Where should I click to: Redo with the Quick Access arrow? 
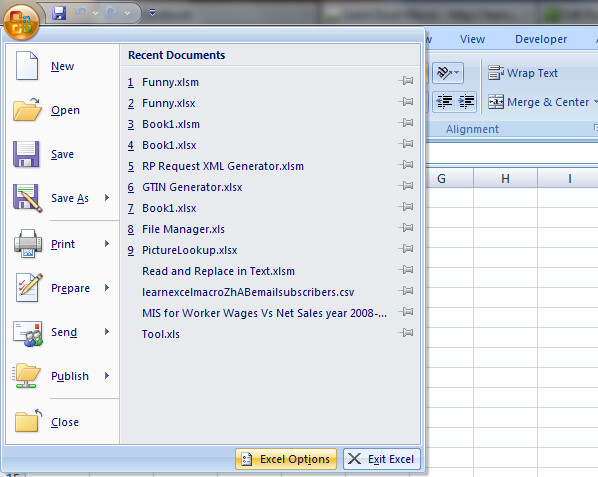point(113,12)
